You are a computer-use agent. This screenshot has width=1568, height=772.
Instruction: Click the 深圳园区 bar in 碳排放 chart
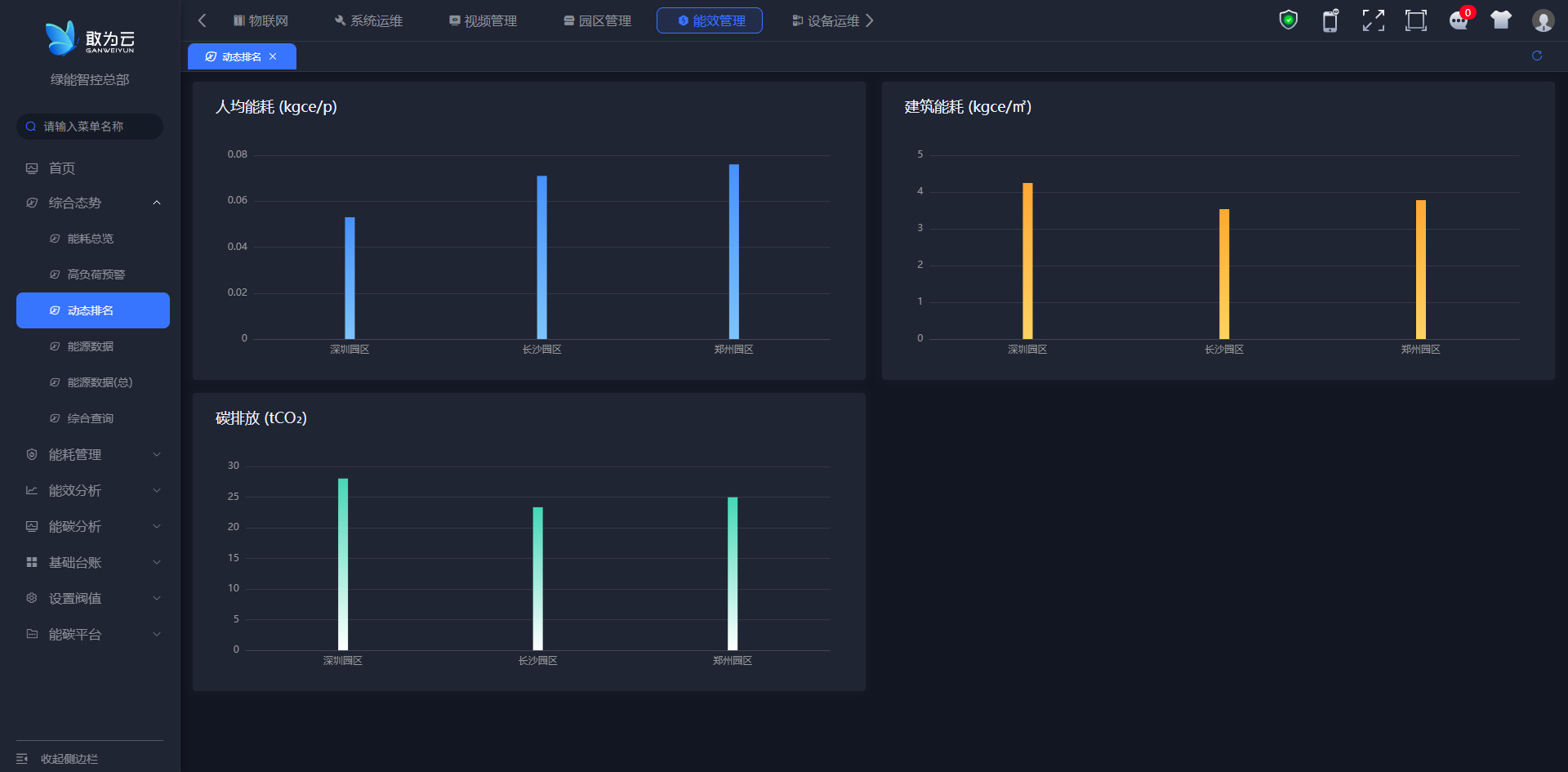pyautogui.click(x=343, y=564)
